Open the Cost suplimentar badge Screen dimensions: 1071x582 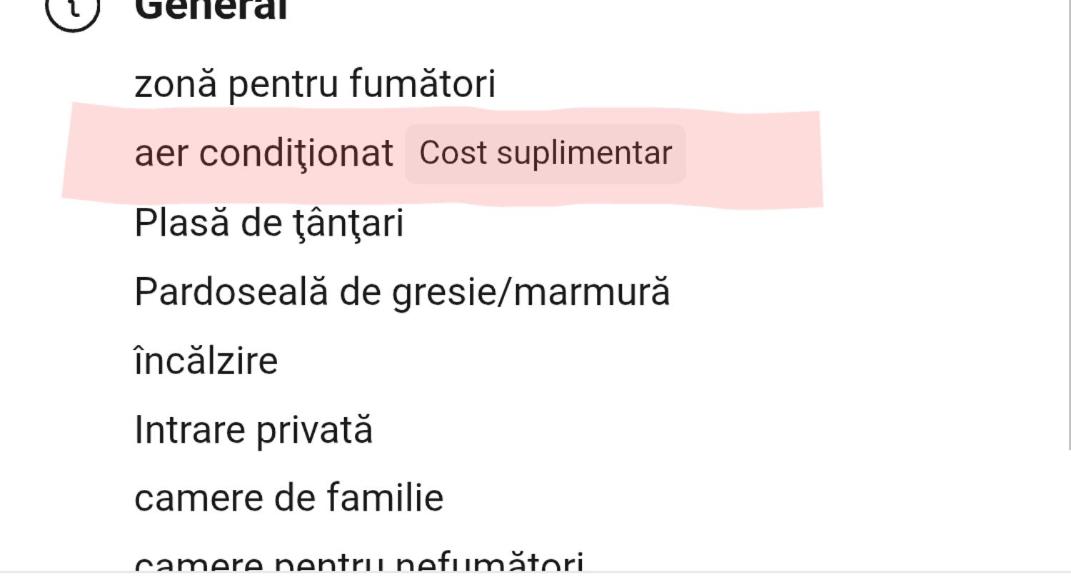(x=546, y=153)
